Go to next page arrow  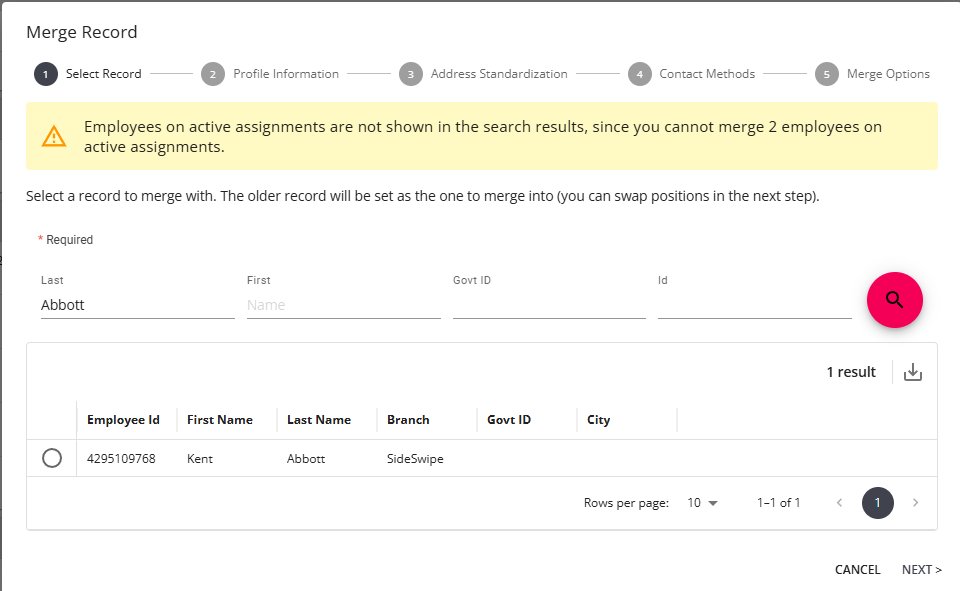point(915,502)
